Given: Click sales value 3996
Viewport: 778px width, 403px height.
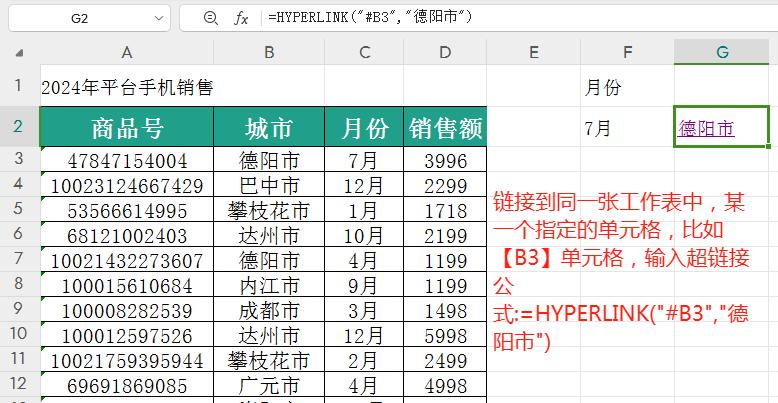Looking at the screenshot, I should (x=445, y=160).
